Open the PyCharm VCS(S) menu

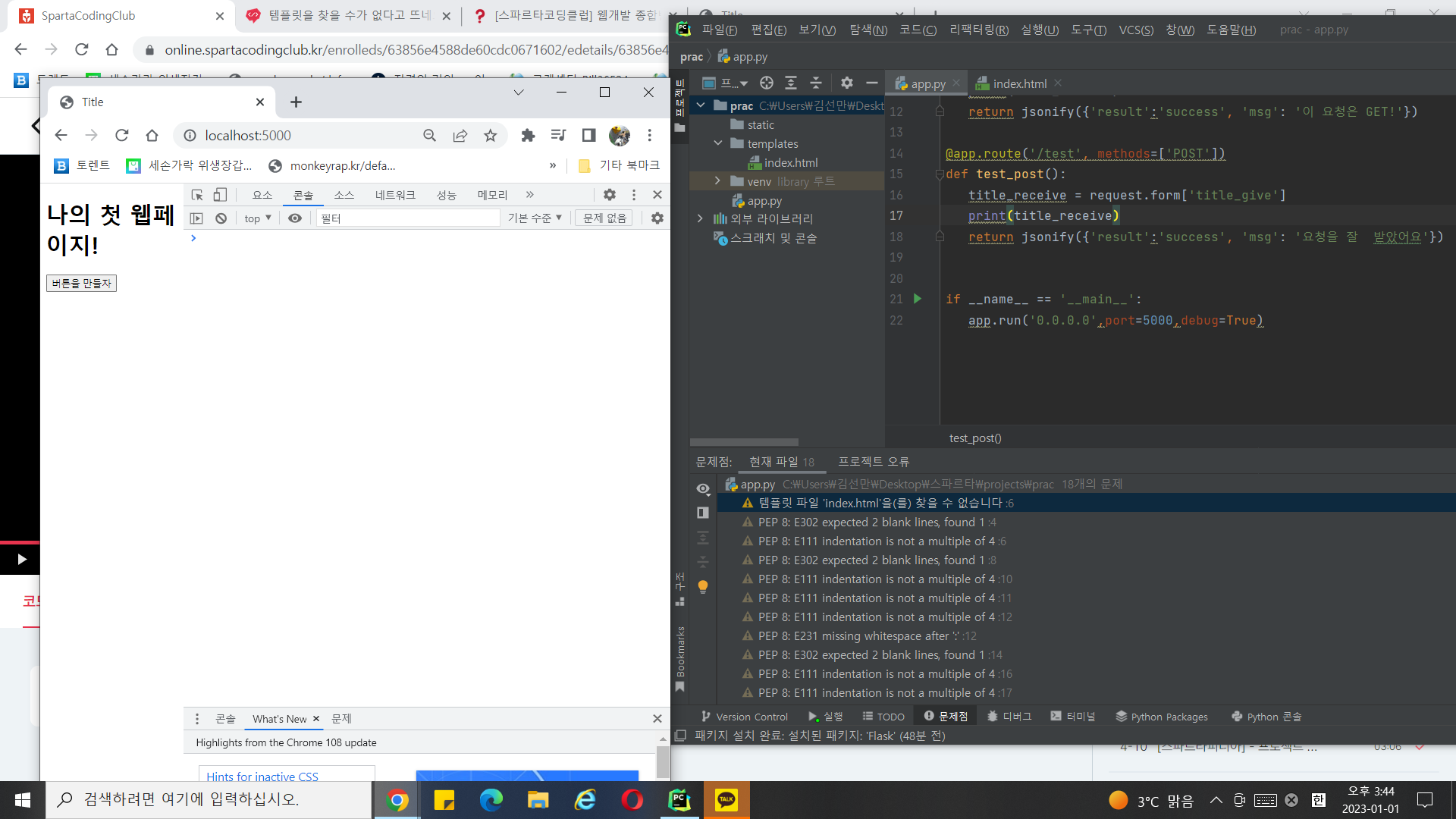pos(1136,30)
